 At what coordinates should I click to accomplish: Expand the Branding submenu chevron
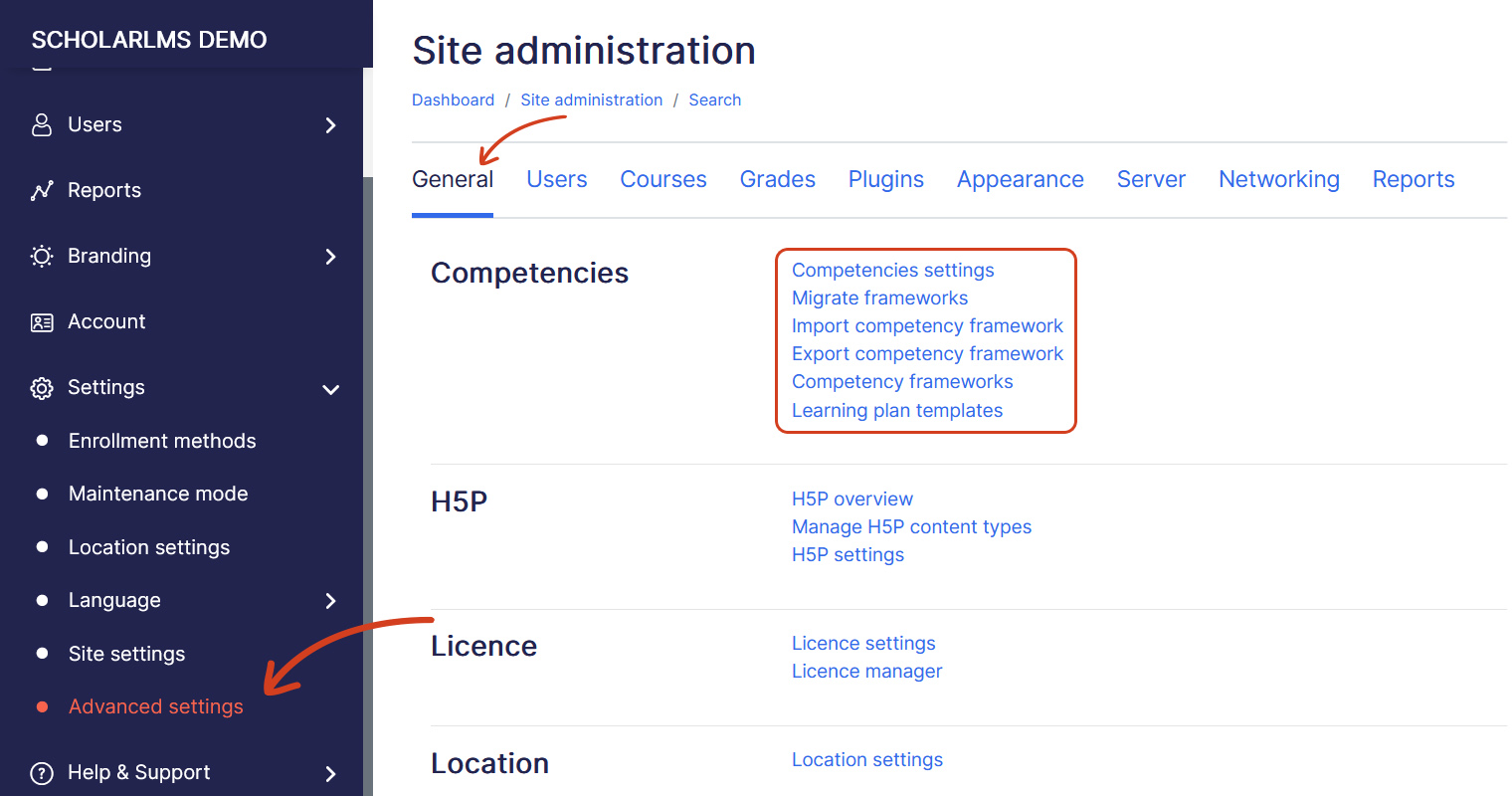pyautogui.click(x=331, y=257)
